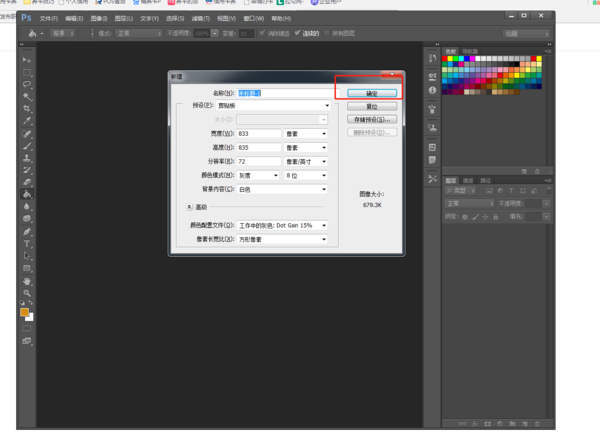
Task: Select the Blur tool
Action: (27, 207)
